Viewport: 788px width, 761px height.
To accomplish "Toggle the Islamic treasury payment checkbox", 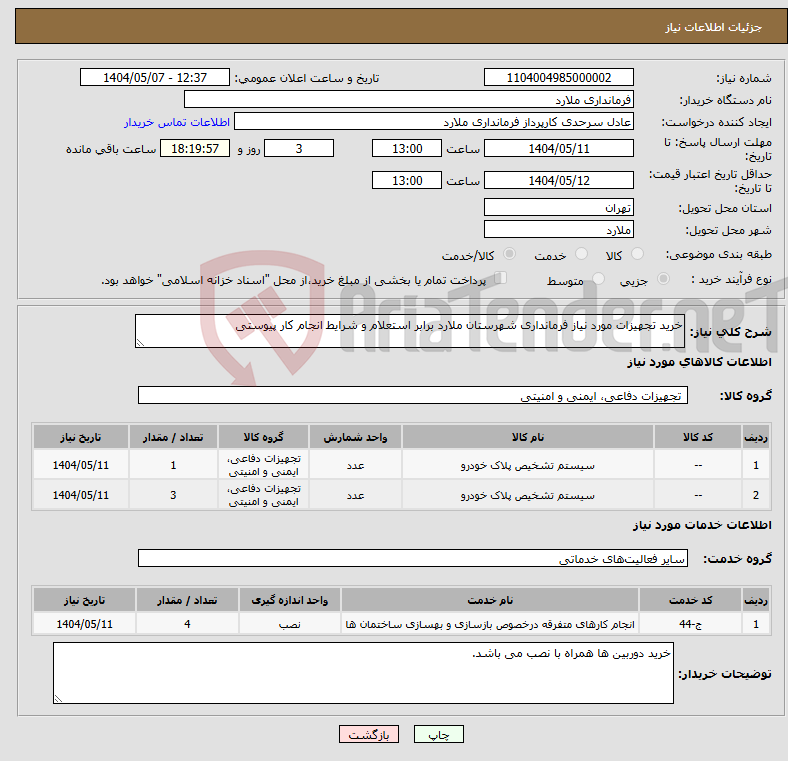I will click(500, 278).
